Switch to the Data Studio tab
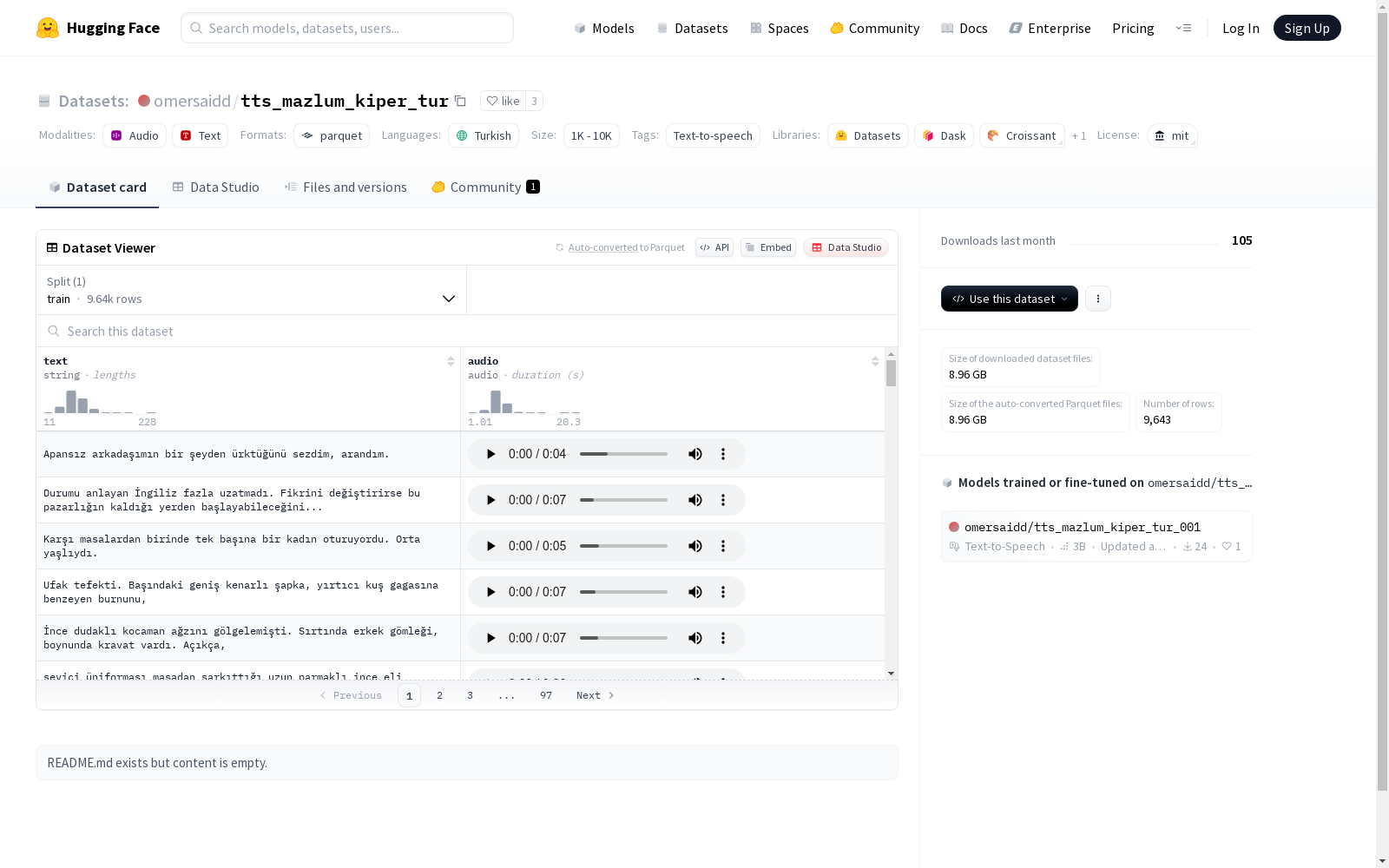This screenshot has width=1389, height=868. click(216, 187)
